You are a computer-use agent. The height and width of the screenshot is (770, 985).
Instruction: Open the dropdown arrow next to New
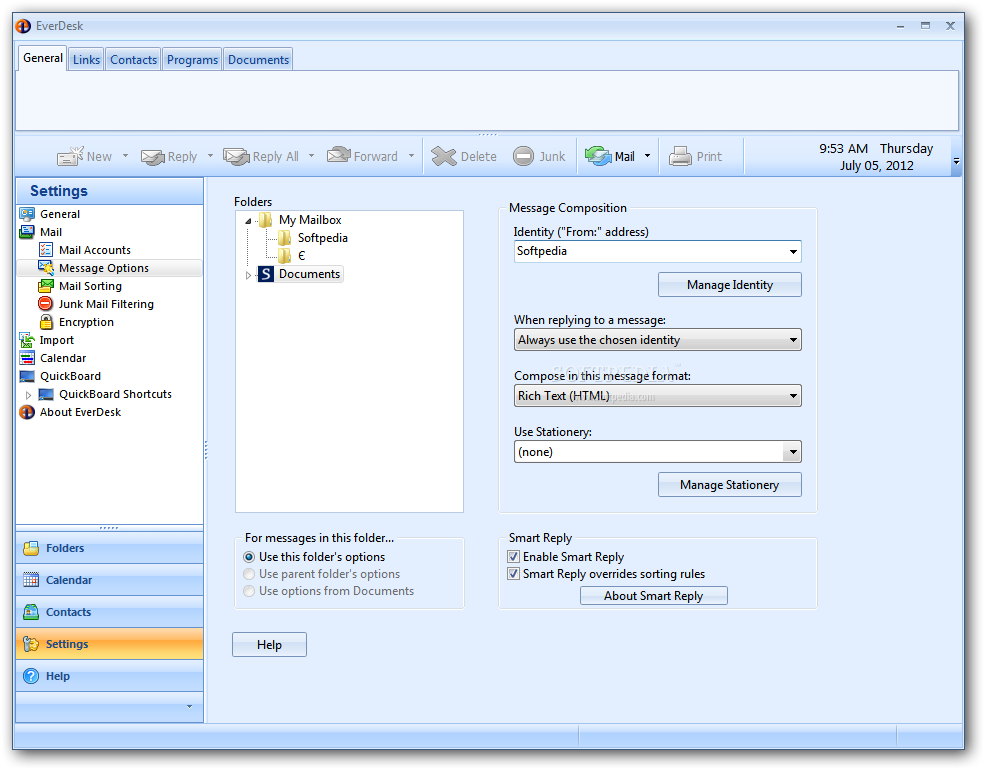[x=125, y=156]
